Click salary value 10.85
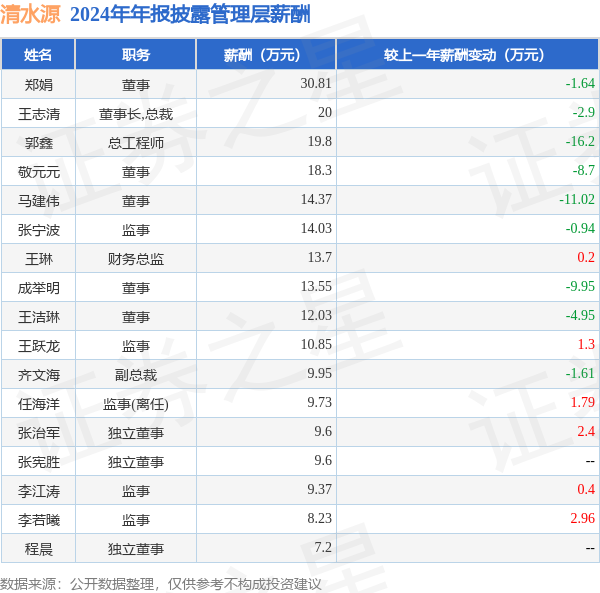 point(316,345)
